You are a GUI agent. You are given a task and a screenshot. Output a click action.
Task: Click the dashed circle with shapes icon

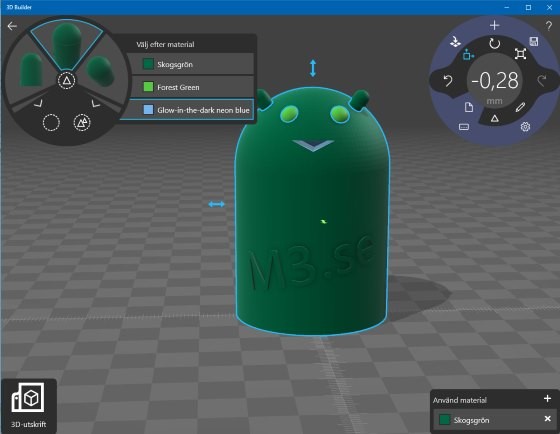click(82, 123)
